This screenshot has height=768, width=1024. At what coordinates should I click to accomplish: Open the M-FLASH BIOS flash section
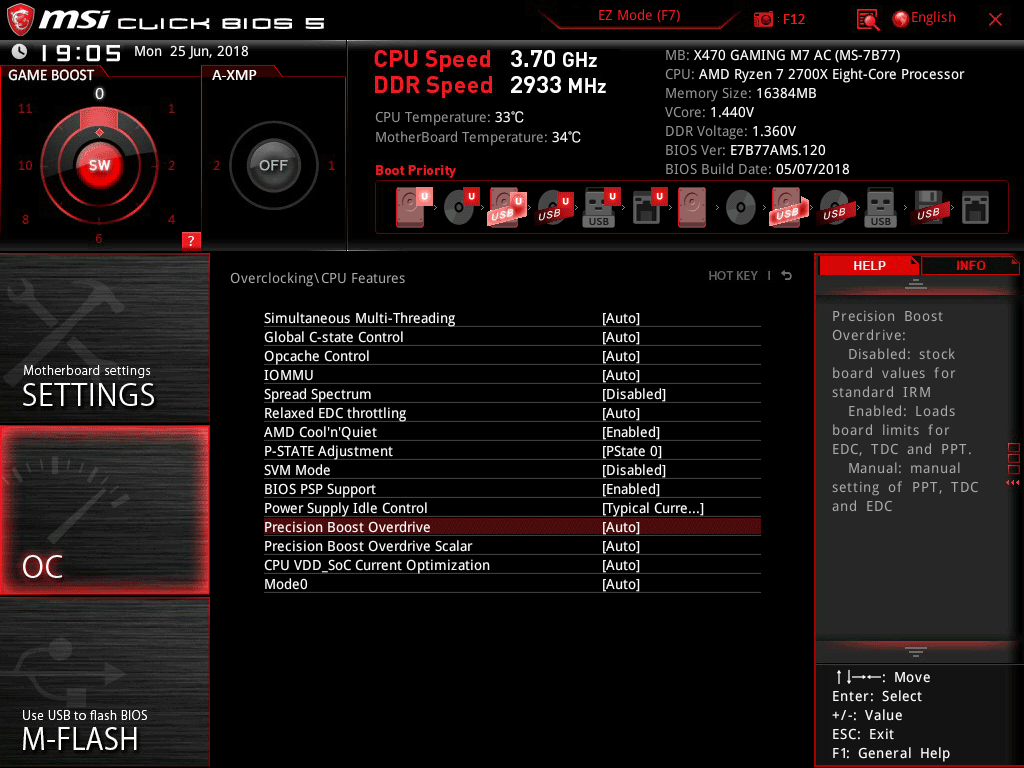(104, 682)
